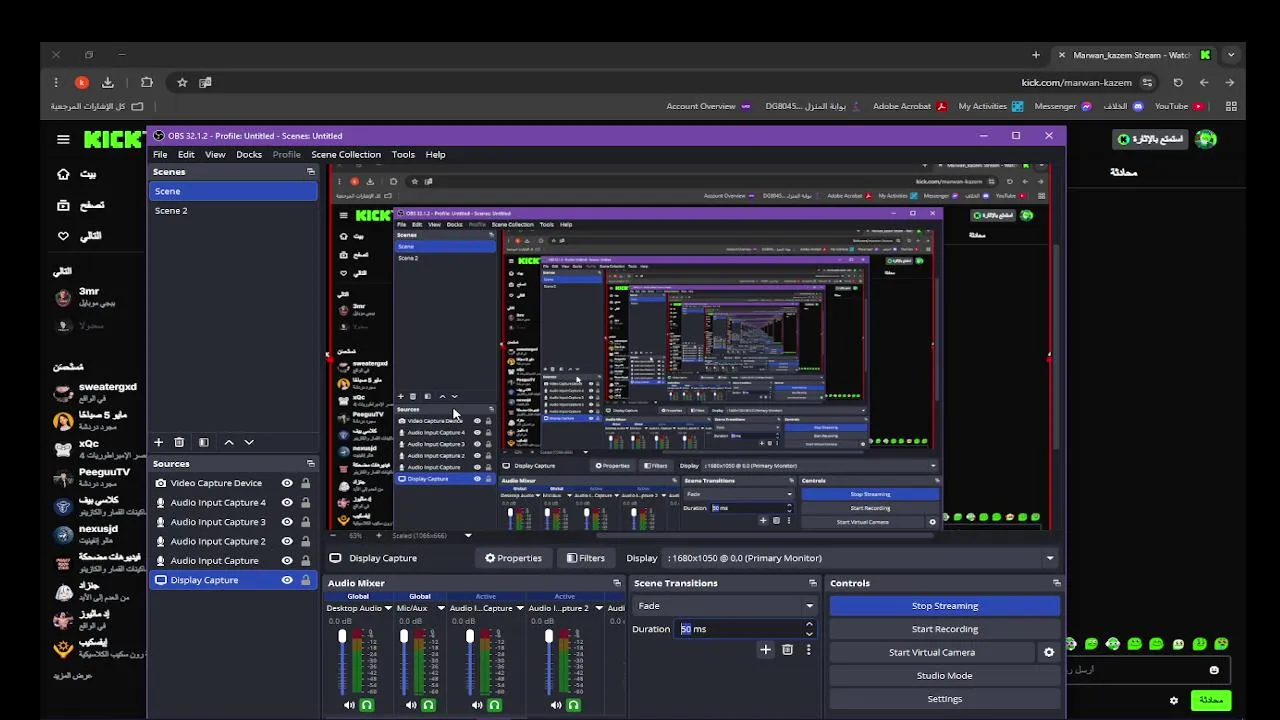Mute the Mic/Aux speaker icon
Screen dimensions: 1280x720
point(411,705)
